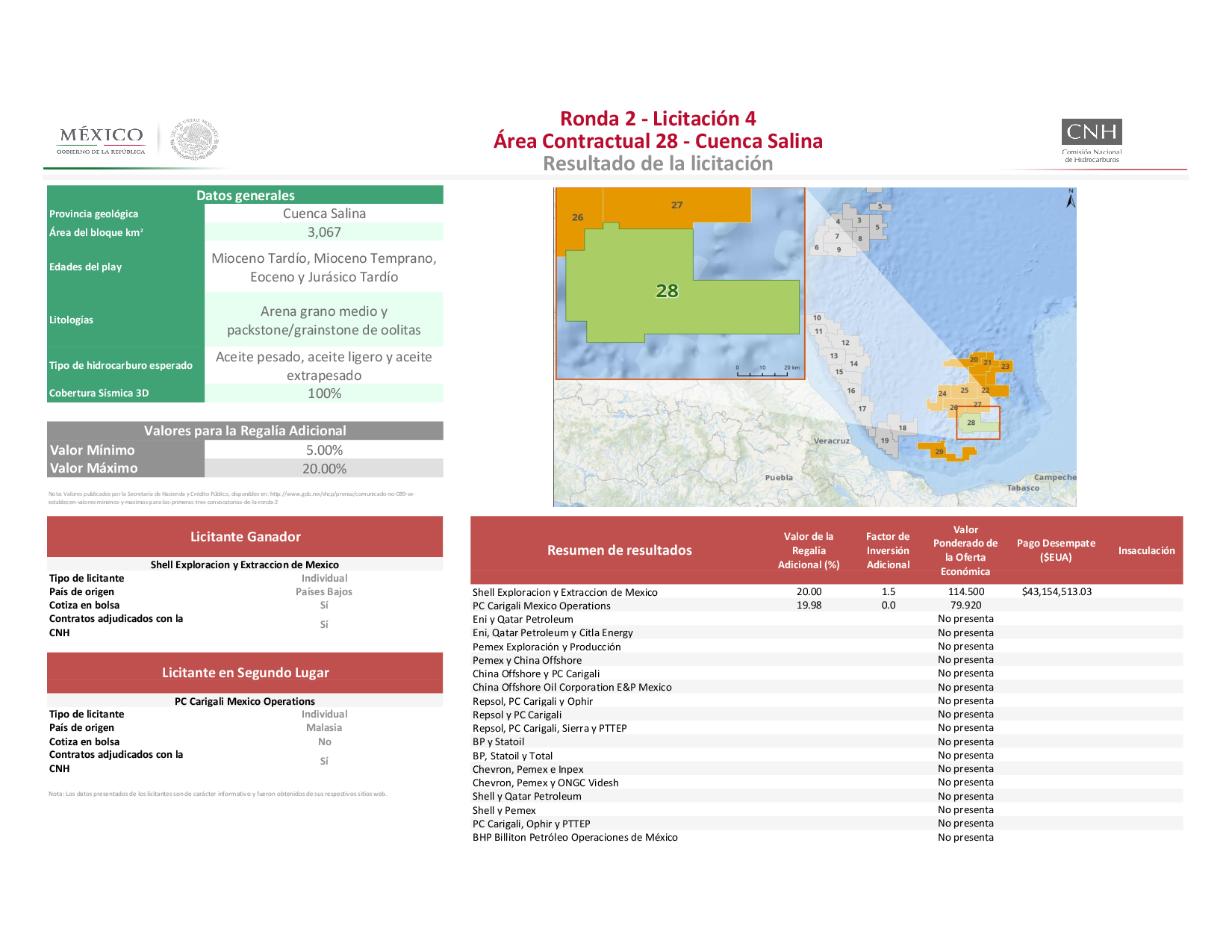Click the 'Ronda 2 - Licitación 4' title
1232x952 pixels.
tap(658, 119)
